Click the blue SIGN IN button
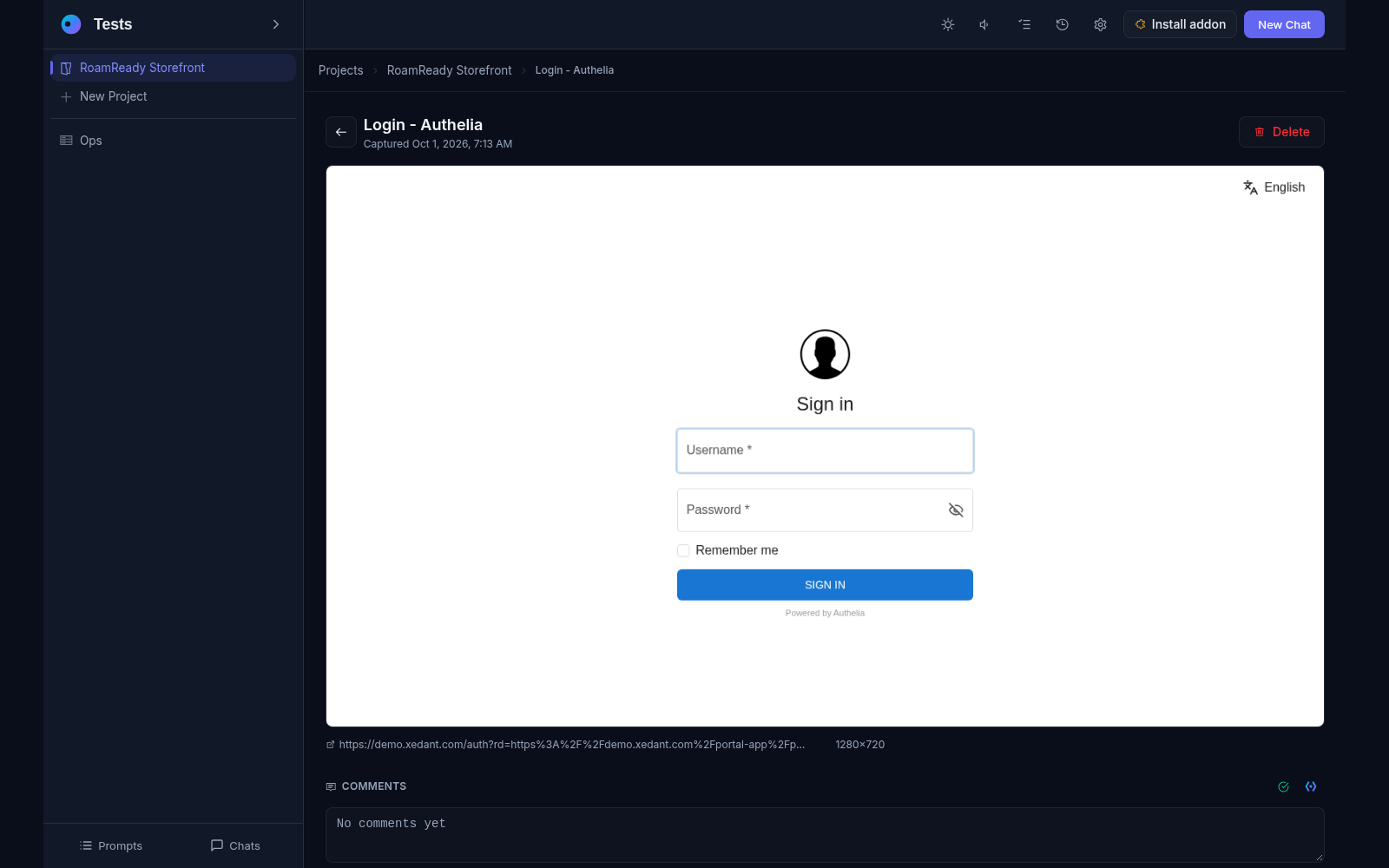1389x868 pixels. (x=825, y=585)
